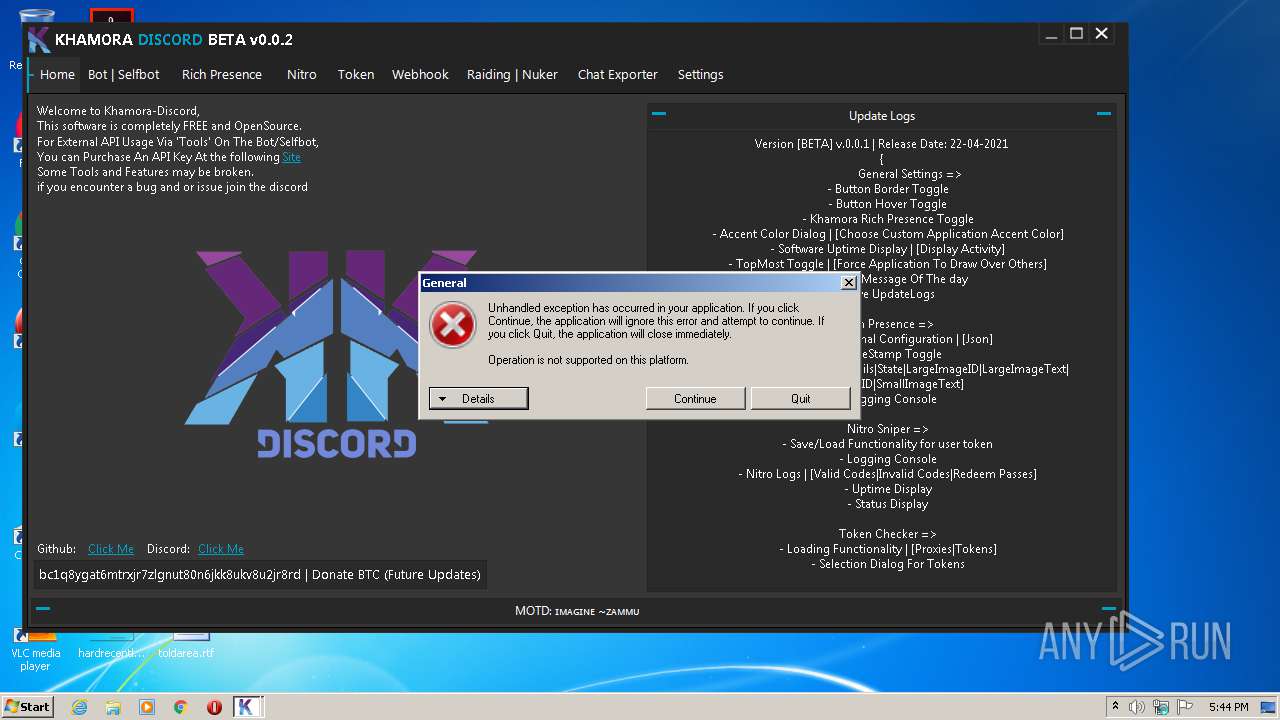
Task: Click the Loading Functionality proxies line
Action: 888,549
